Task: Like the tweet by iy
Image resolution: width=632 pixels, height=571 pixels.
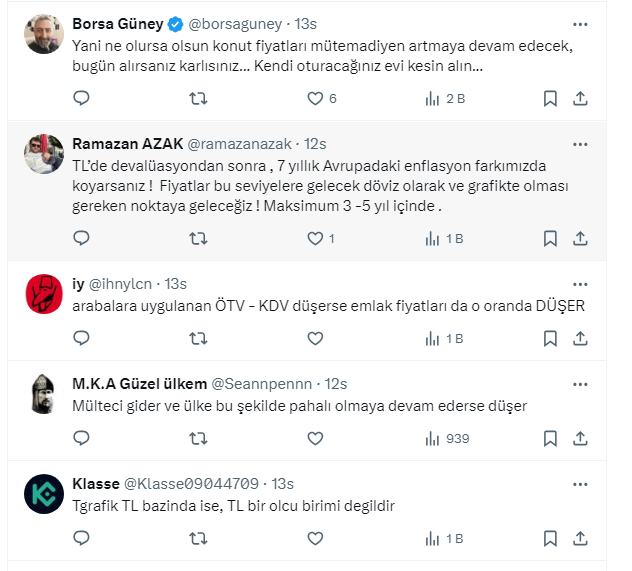Action: 315,338
